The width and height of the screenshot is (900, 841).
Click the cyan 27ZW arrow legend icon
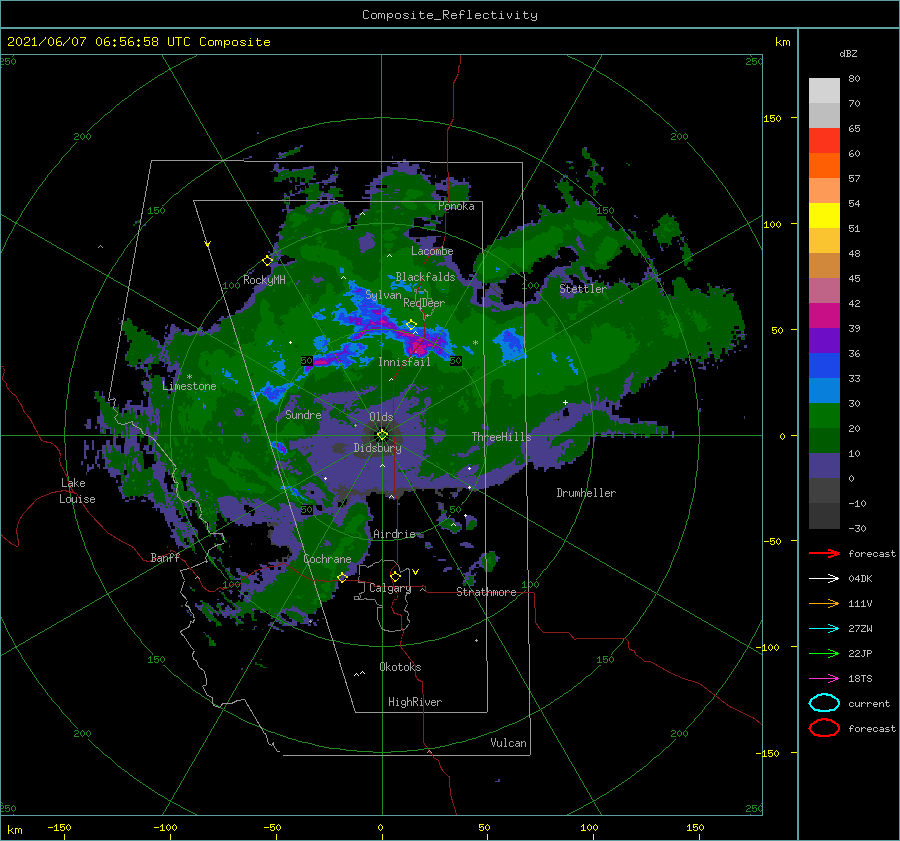point(824,629)
